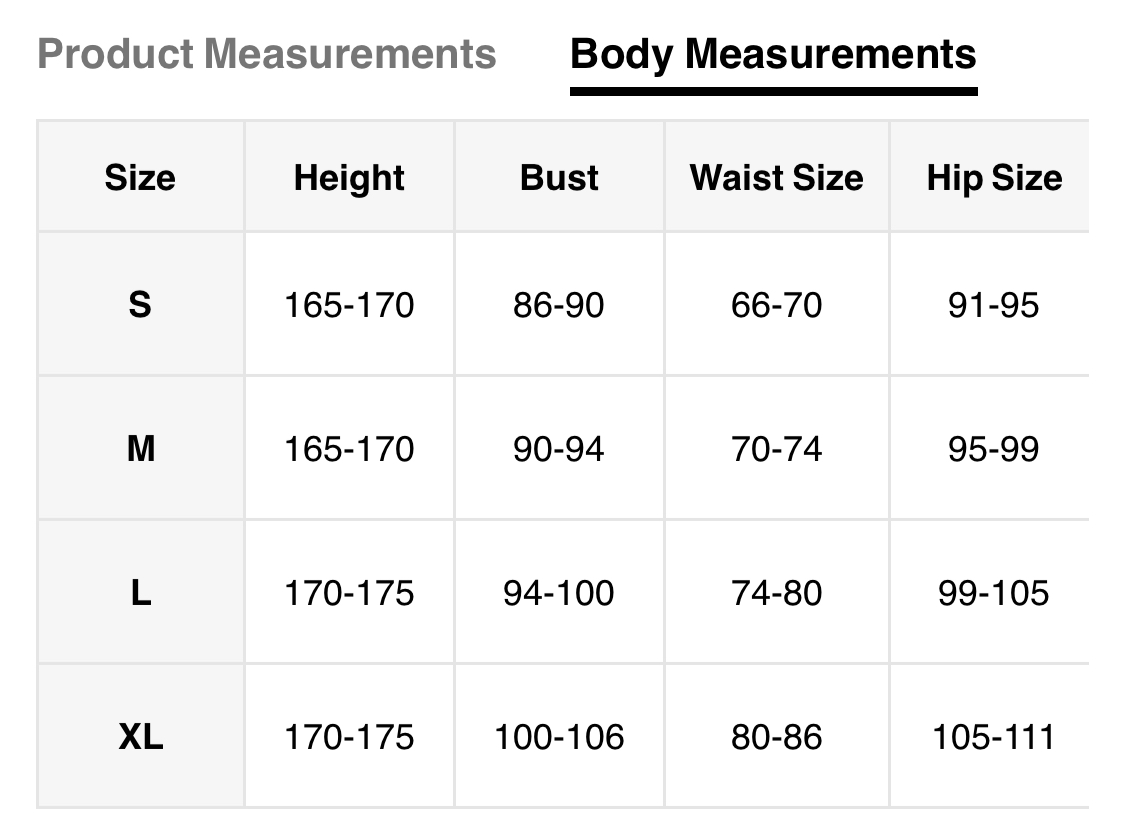Image resolution: width=1125 pixels, height=832 pixels.
Task: Click the Height column header
Action: point(349,178)
